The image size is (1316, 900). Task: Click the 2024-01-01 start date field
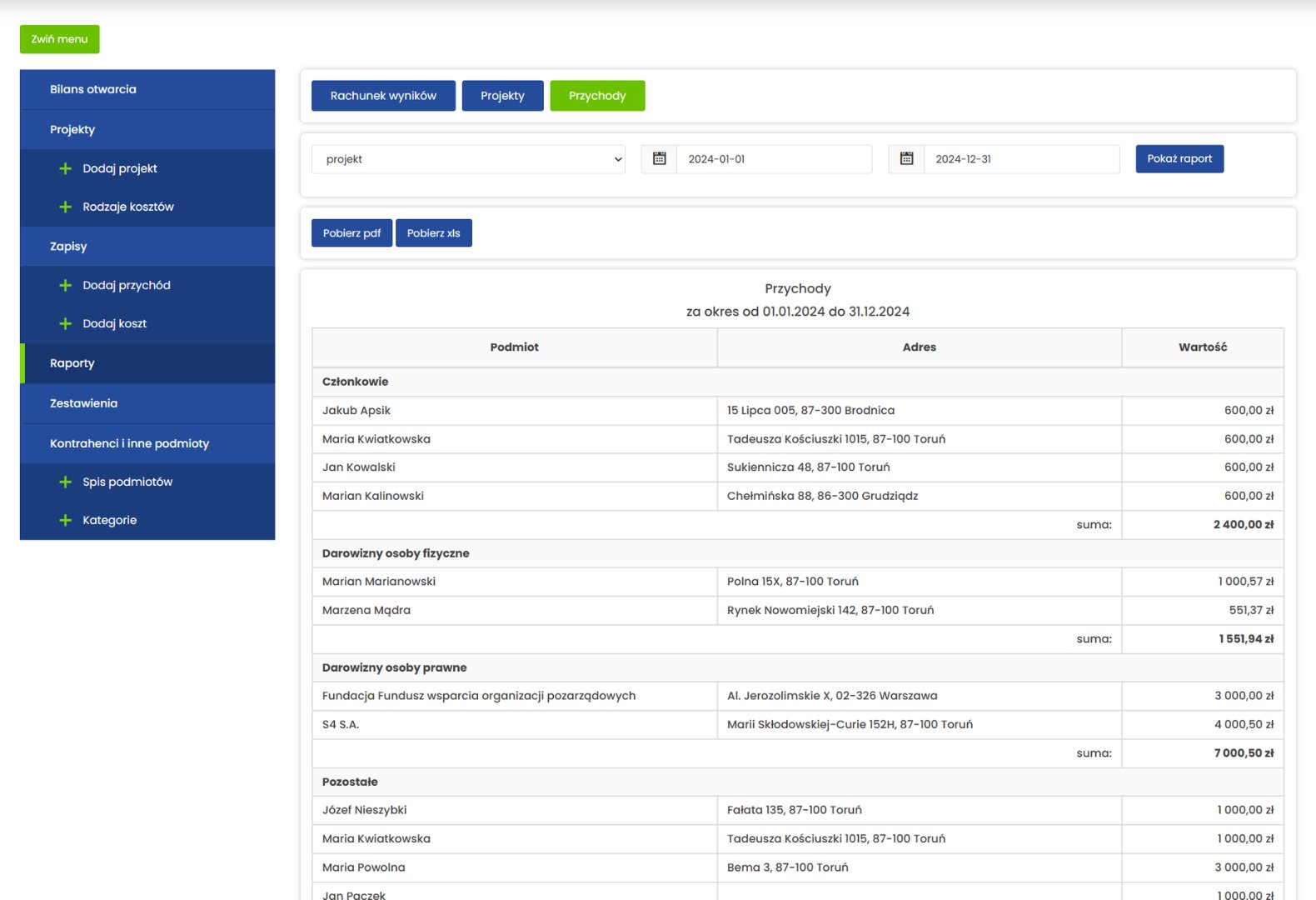[773, 159]
